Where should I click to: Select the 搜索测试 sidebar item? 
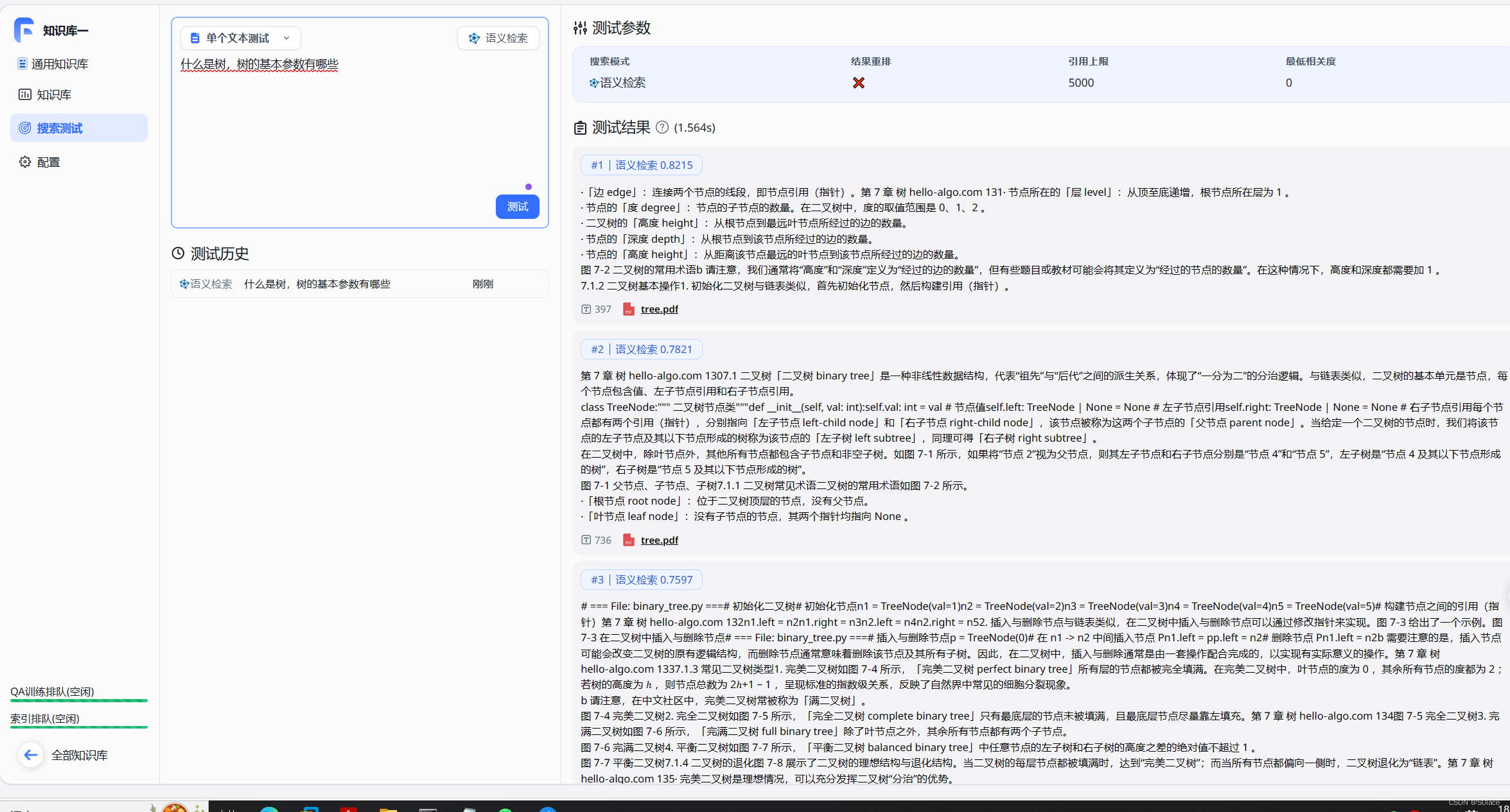[79, 128]
